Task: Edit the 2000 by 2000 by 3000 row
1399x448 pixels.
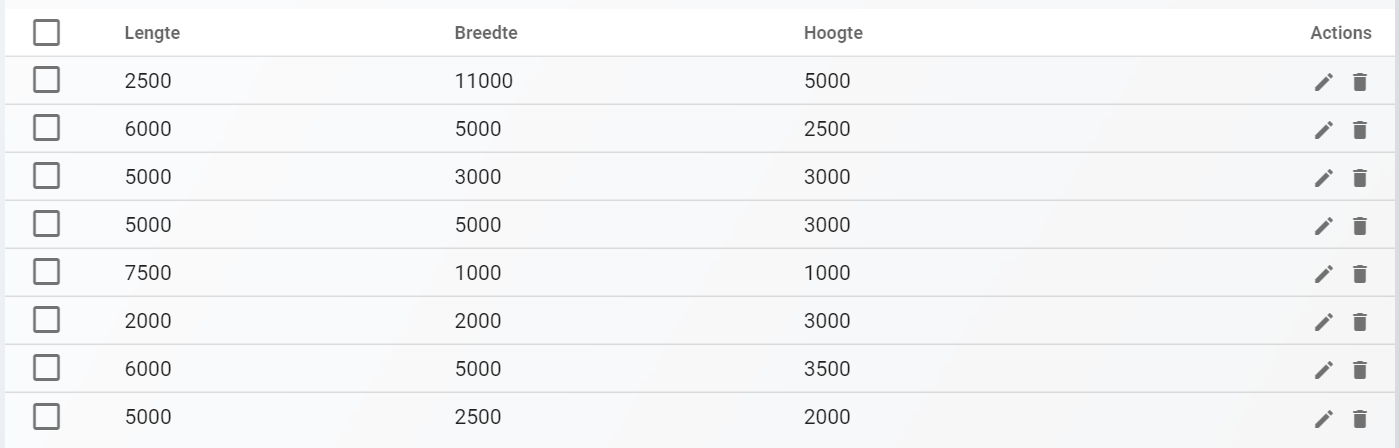Action: click(x=1324, y=322)
